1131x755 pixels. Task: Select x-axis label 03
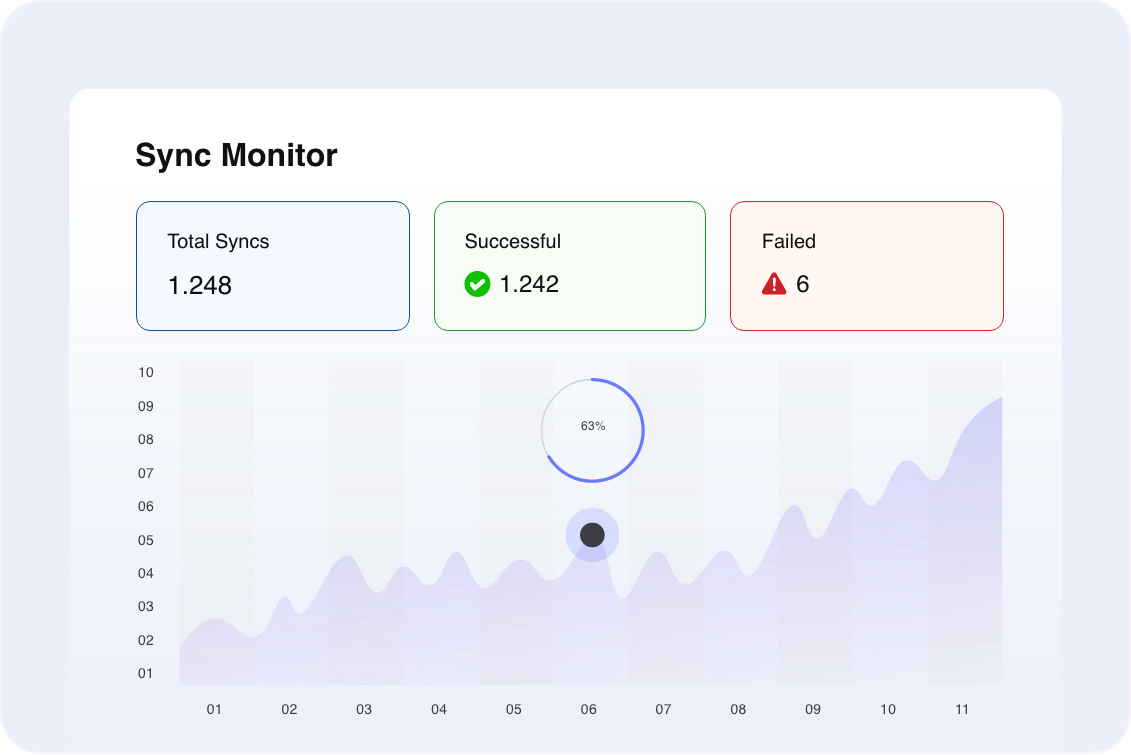(x=364, y=710)
